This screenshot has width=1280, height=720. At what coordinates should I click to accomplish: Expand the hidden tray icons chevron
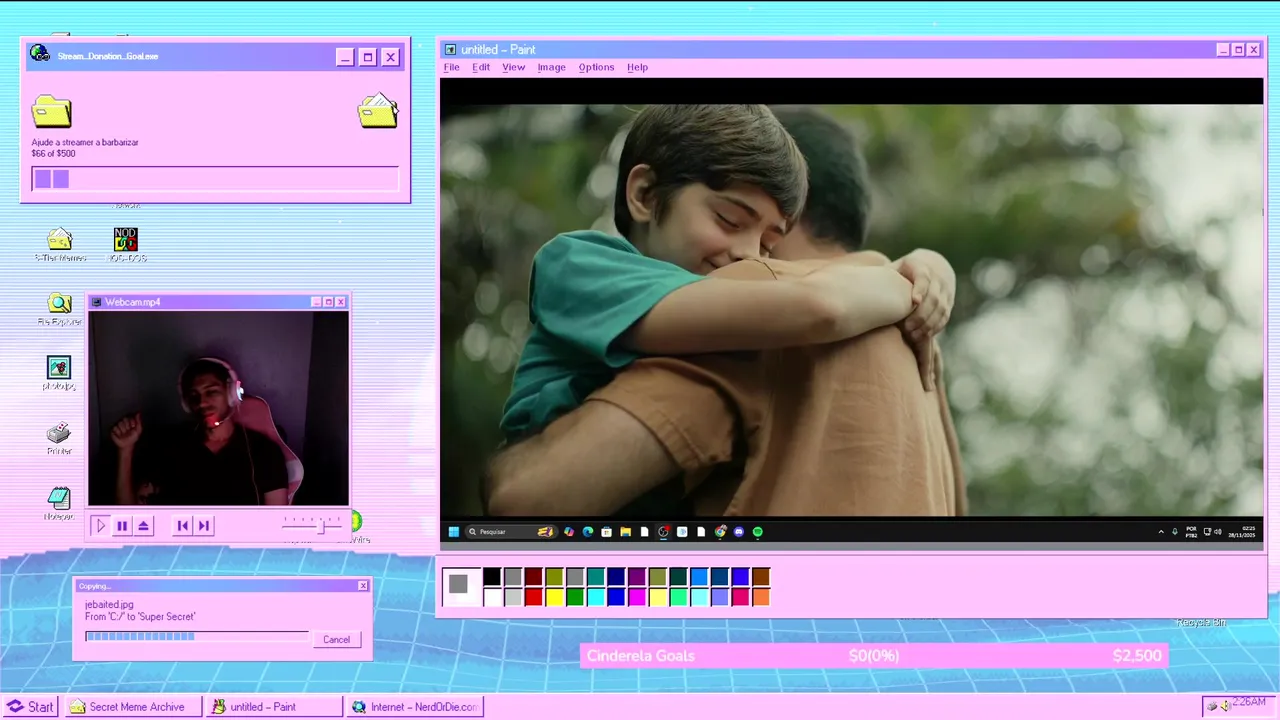[1161, 532]
